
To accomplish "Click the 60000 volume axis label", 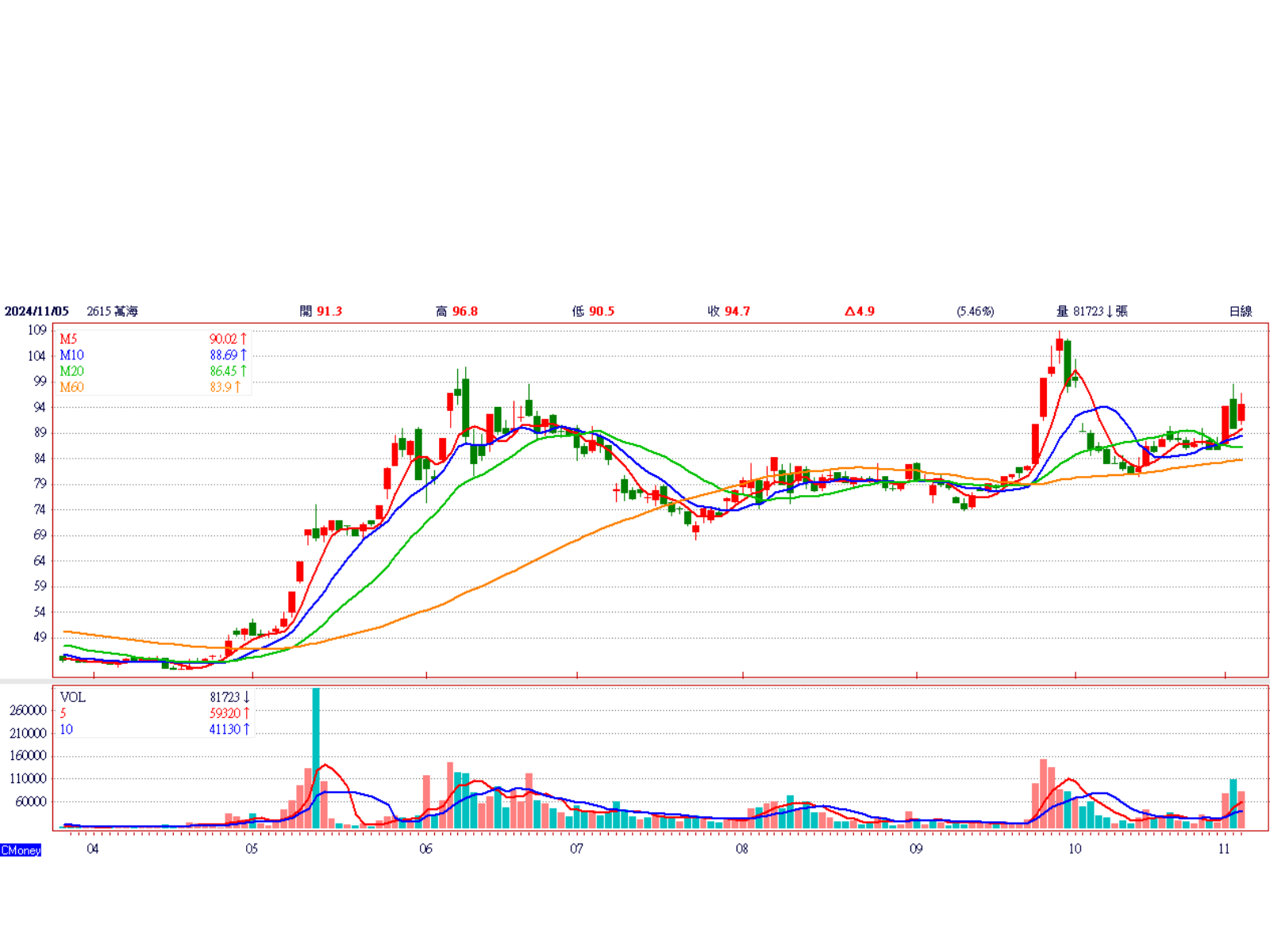I will tap(31, 802).
